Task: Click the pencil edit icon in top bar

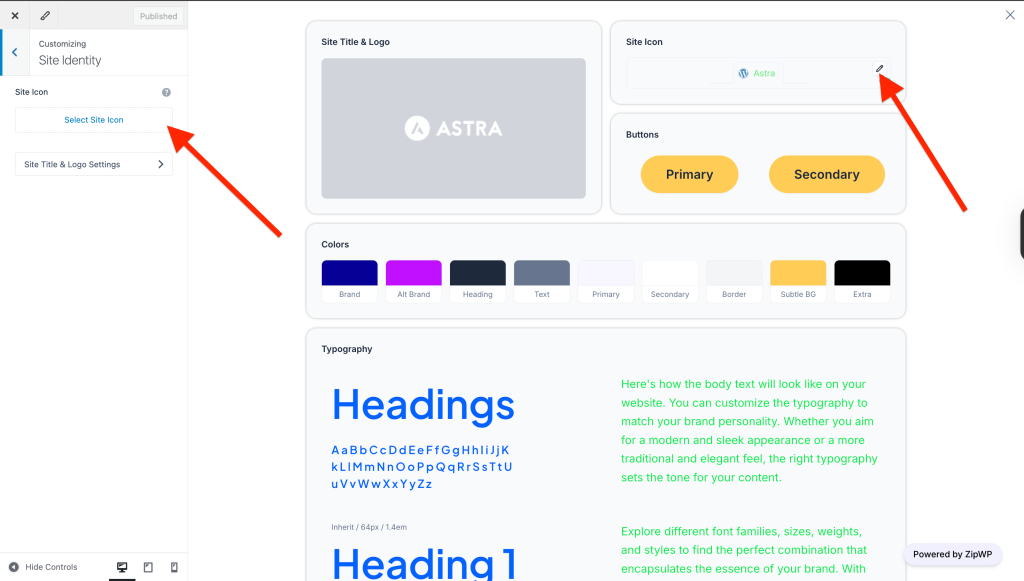Action: pos(45,16)
